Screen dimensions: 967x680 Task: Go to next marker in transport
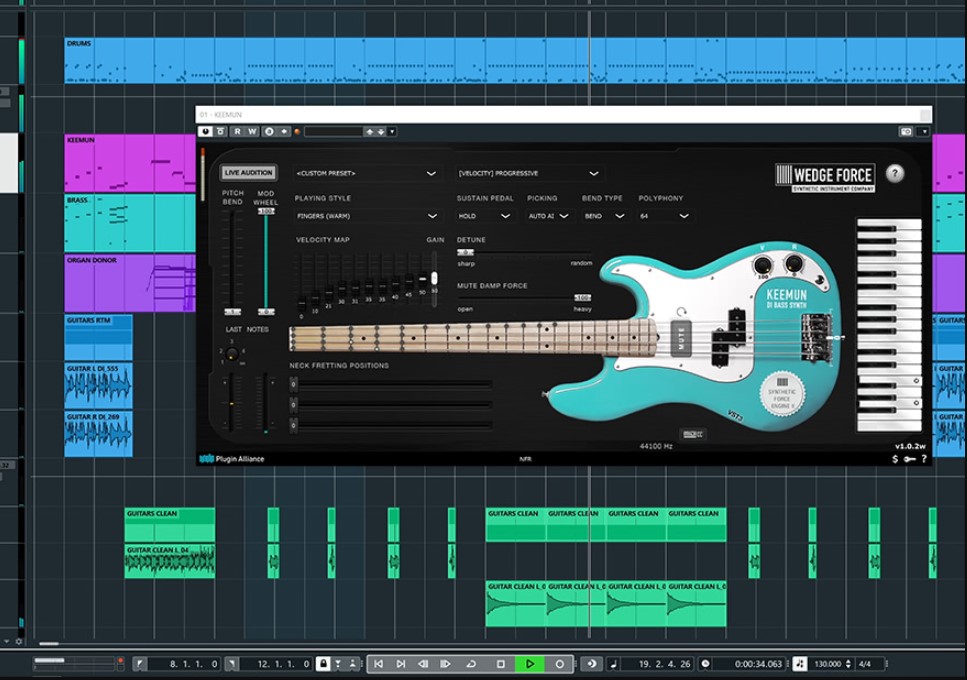pos(401,664)
